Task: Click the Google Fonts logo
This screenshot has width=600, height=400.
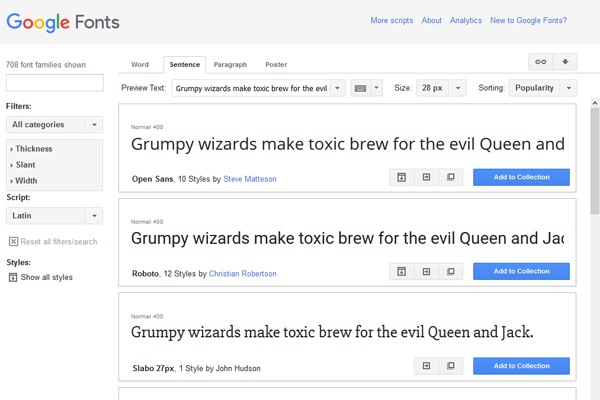Action: pos(63,22)
